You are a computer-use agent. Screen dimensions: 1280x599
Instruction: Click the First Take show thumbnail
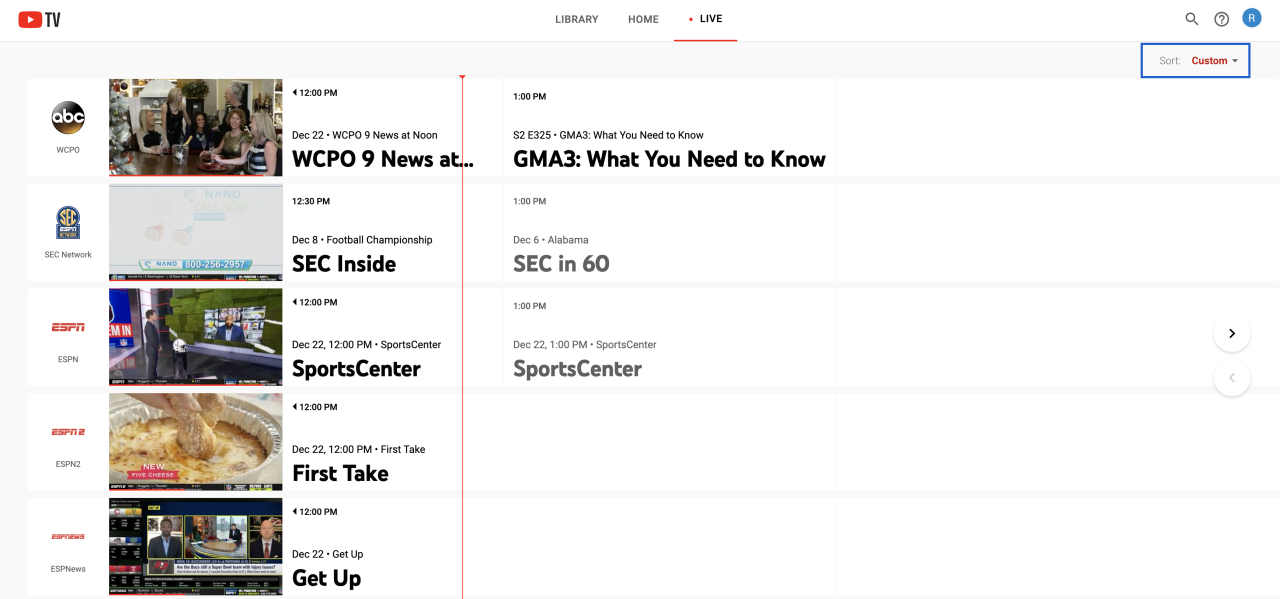[x=195, y=441]
